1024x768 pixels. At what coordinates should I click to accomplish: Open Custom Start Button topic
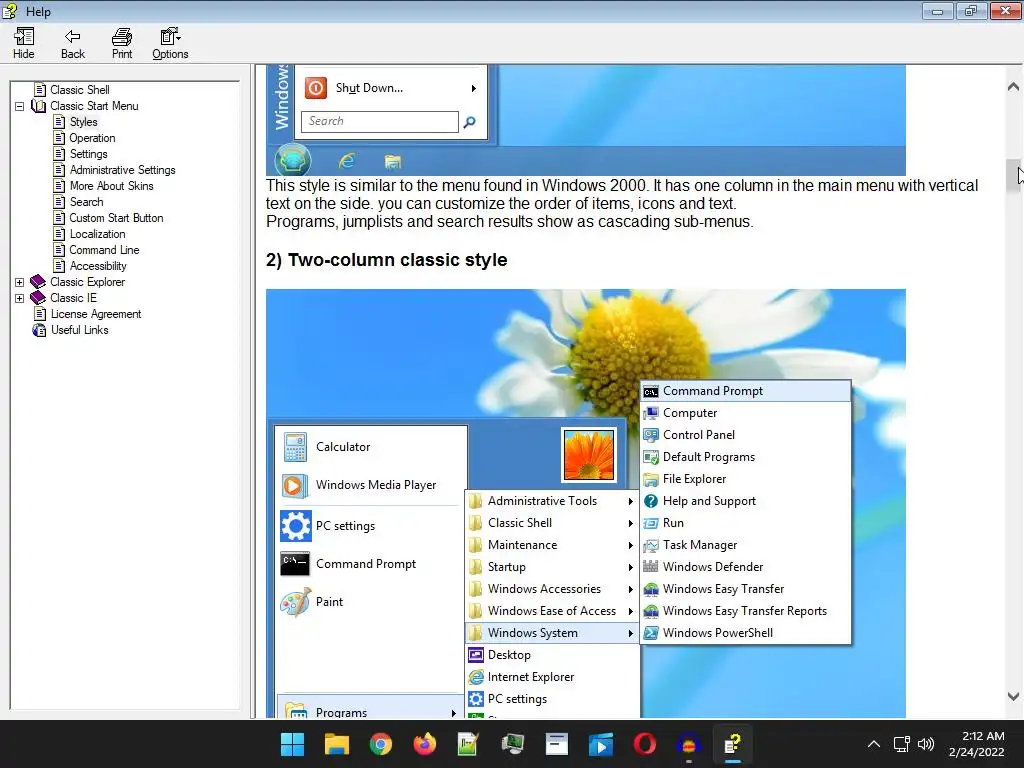[116, 217]
